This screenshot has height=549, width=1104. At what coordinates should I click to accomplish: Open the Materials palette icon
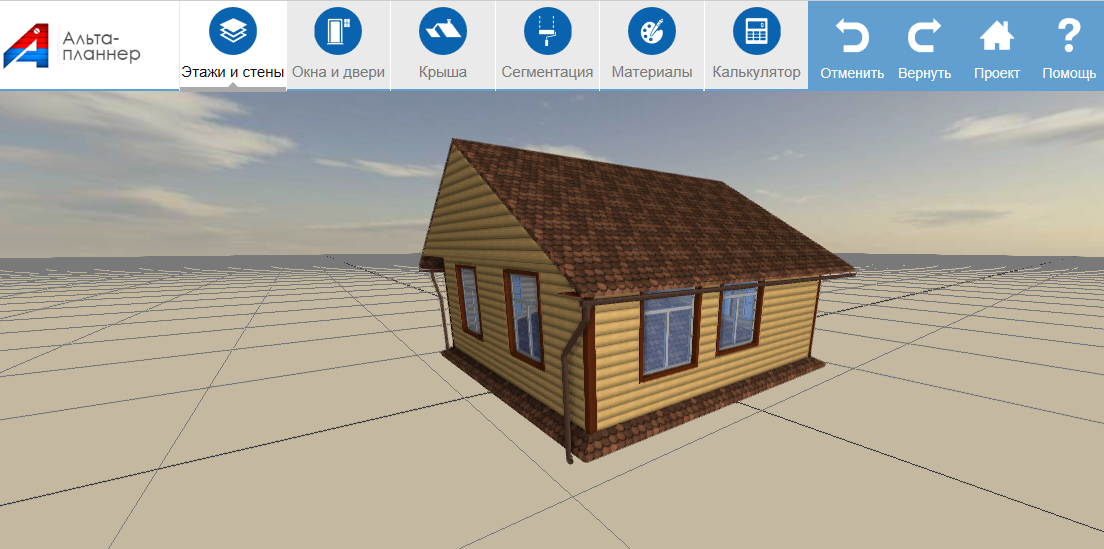pyautogui.click(x=652, y=31)
